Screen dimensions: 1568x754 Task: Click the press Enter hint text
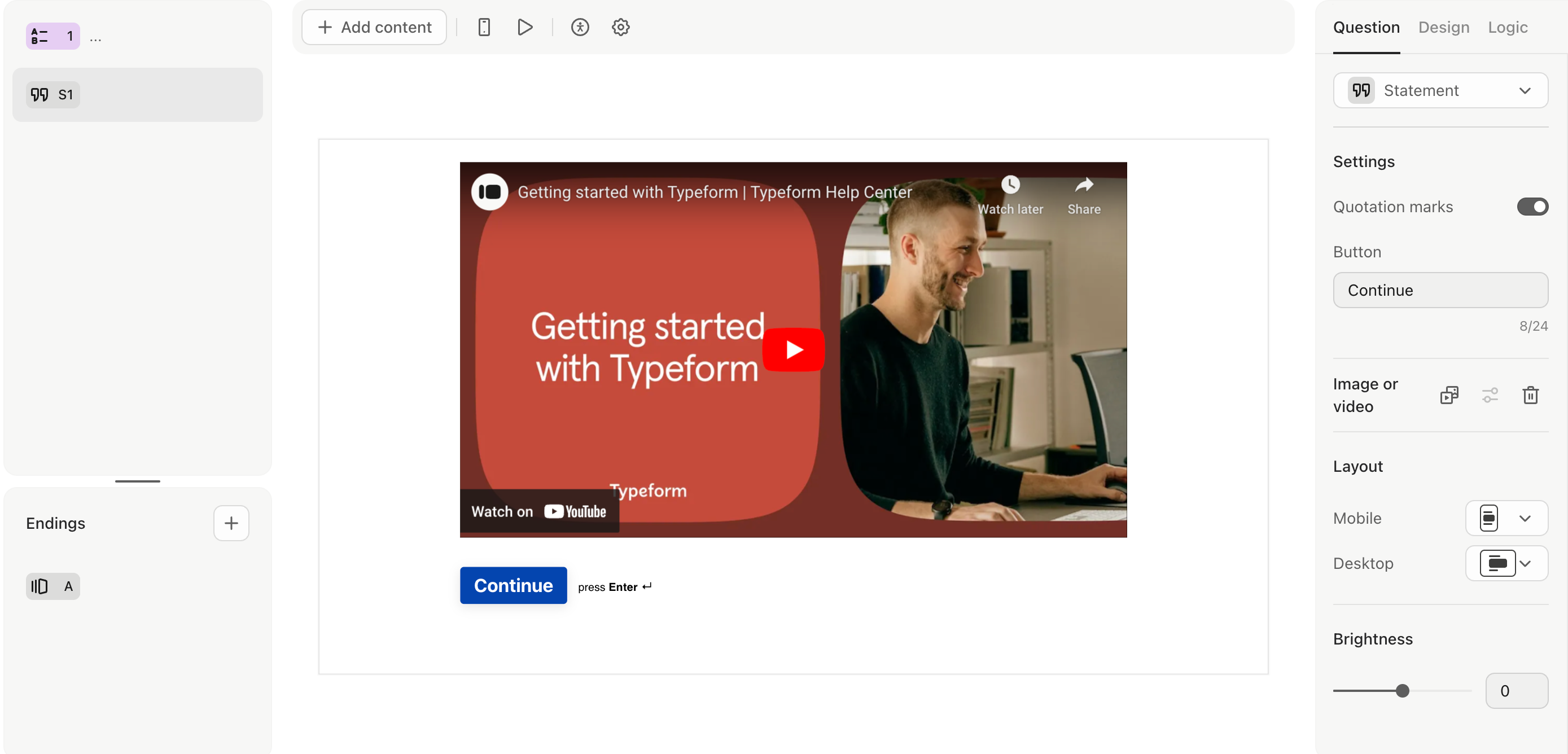[x=614, y=586]
